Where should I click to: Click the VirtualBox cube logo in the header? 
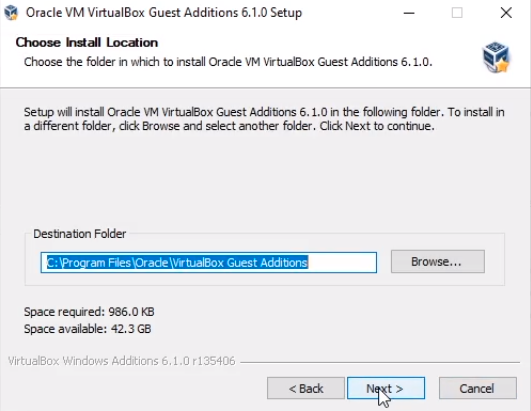pyautogui.click(x=496, y=57)
